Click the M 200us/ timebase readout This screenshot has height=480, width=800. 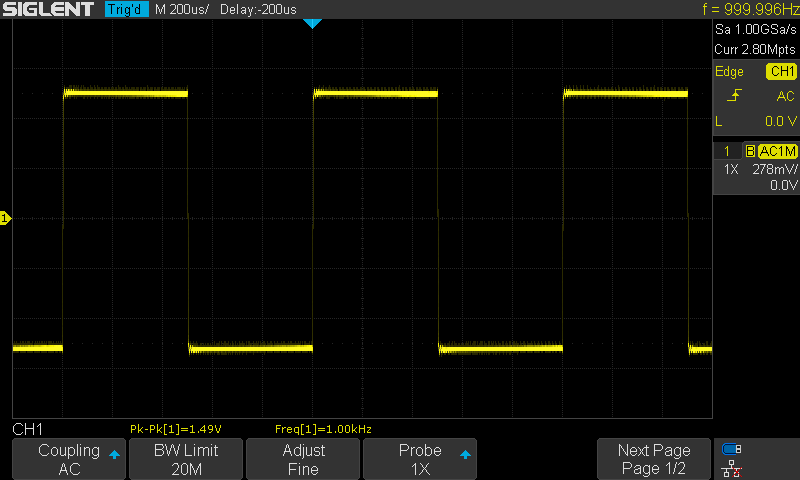[x=182, y=9]
